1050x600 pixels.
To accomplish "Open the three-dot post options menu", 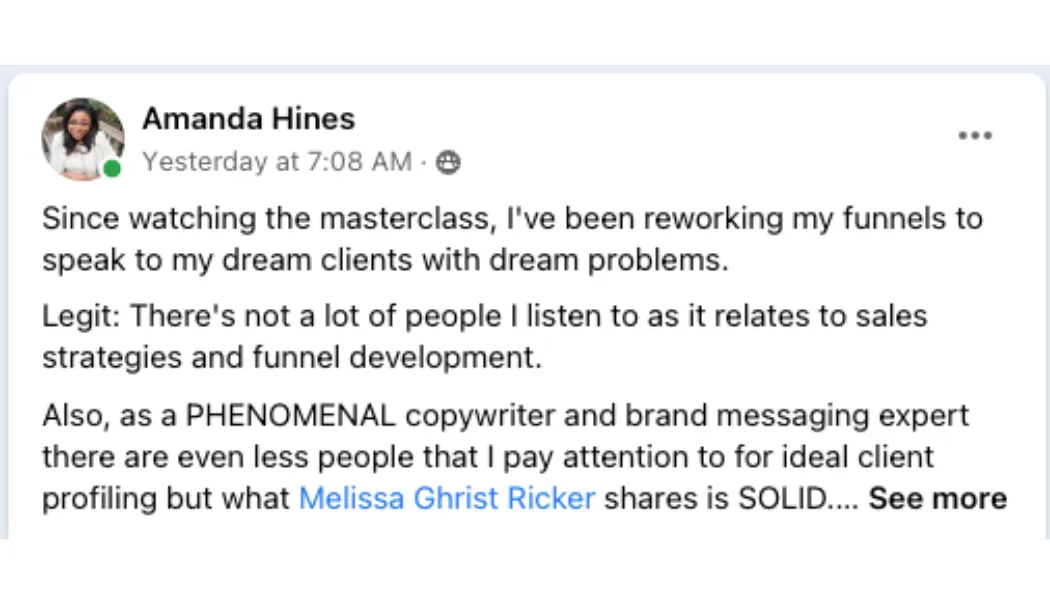I will [x=974, y=135].
